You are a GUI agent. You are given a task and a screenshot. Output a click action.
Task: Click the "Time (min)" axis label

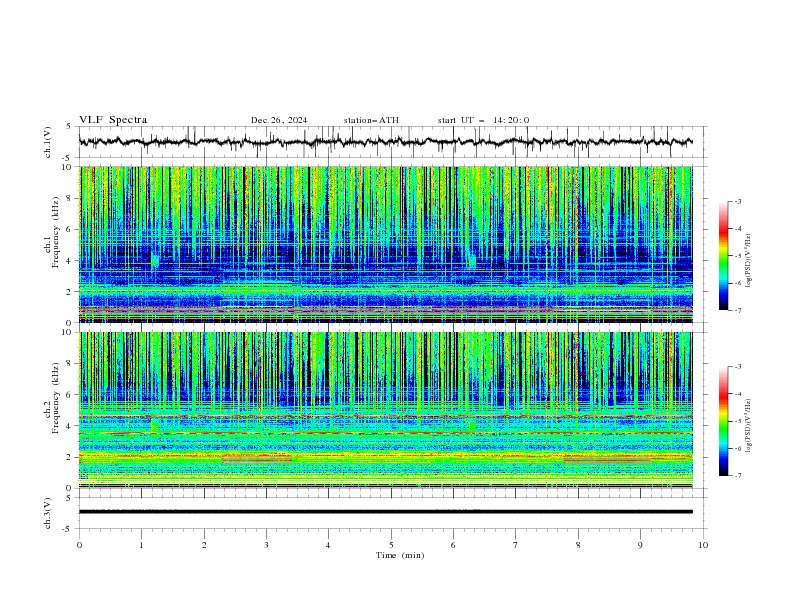tap(400, 555)
